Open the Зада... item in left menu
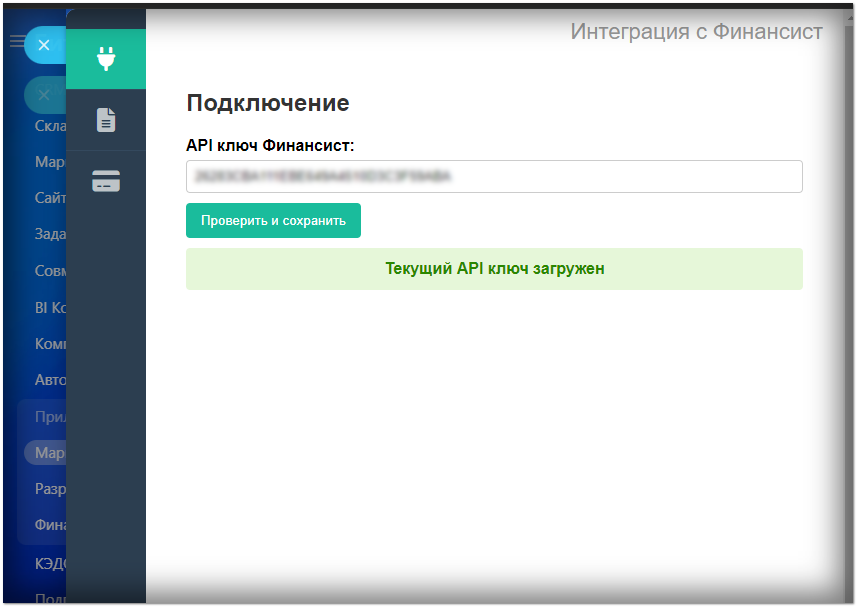 50,234
